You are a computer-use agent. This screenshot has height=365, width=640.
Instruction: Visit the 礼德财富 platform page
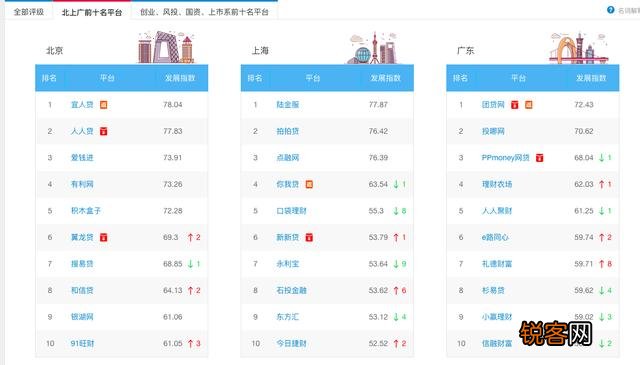point(497,264)
